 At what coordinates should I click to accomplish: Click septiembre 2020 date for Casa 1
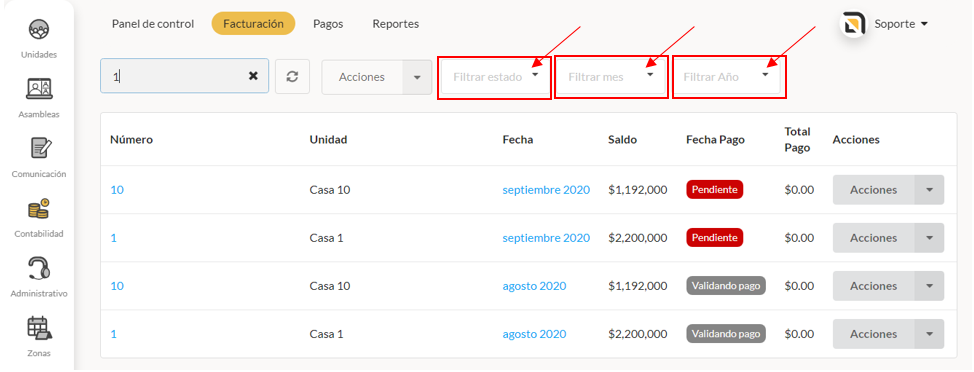(x=546, y=238)
